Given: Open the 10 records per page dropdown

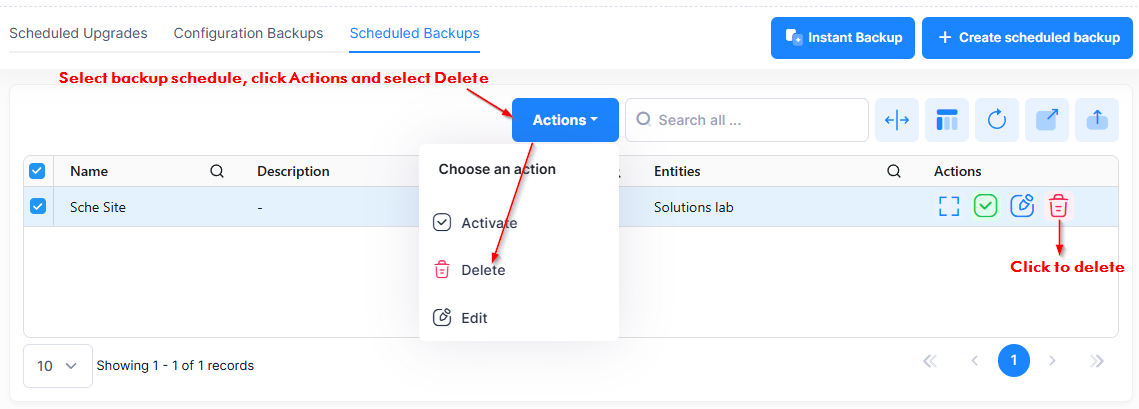Looking at the screenshot, I should point(57,366).
